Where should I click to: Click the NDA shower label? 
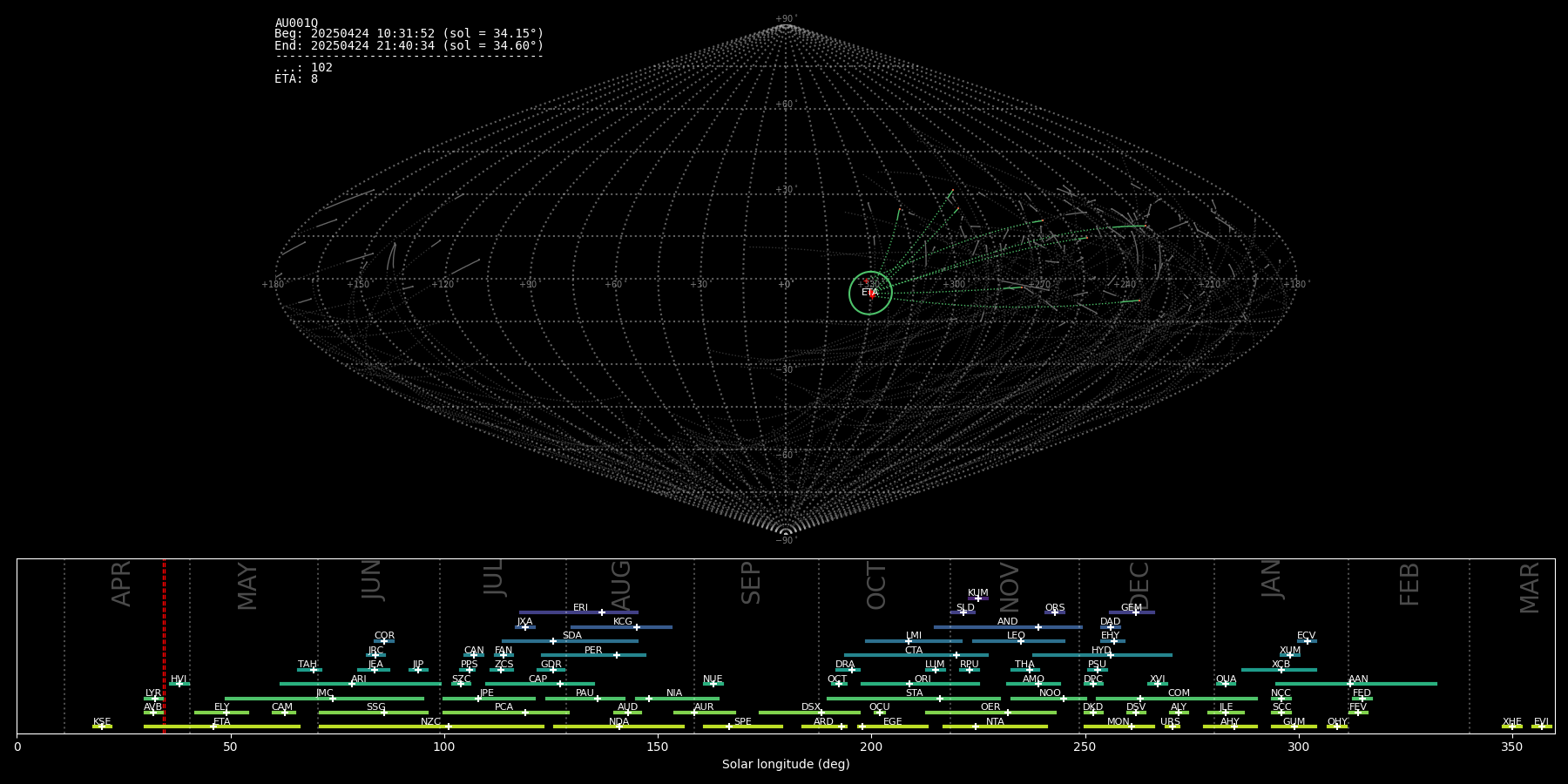click(618, 722)
